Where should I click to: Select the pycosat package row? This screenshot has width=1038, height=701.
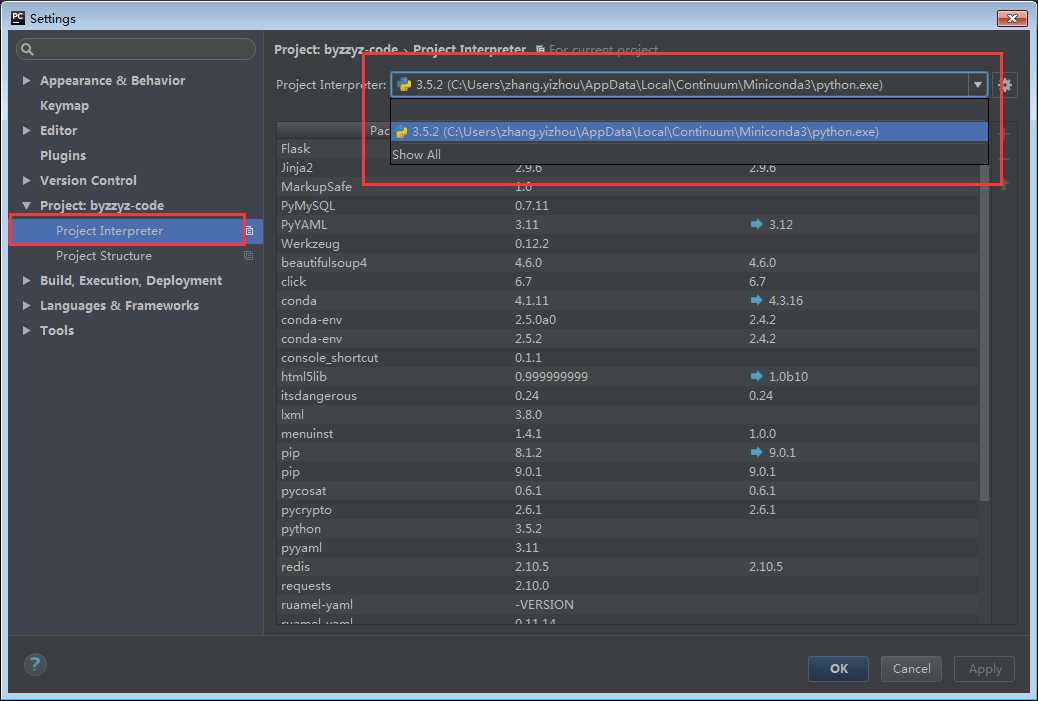[628, 491]
